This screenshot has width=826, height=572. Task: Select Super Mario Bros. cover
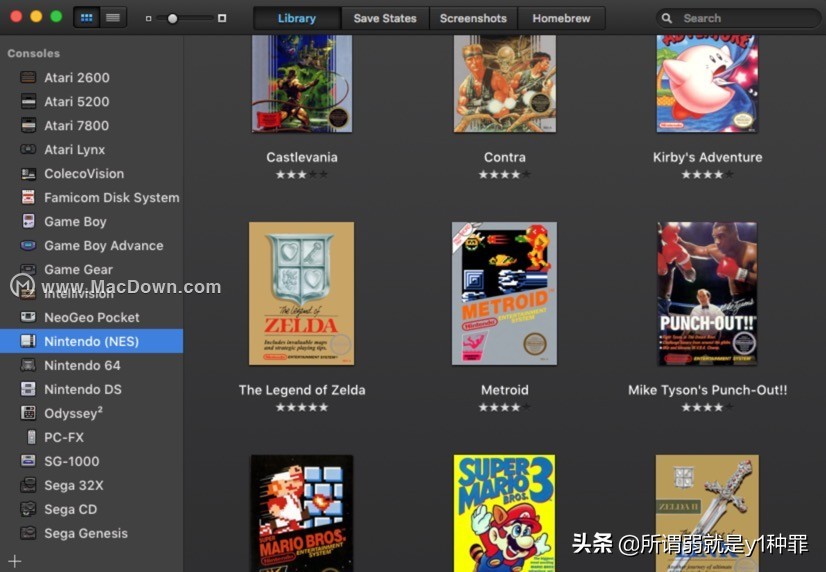coord(302,514)
